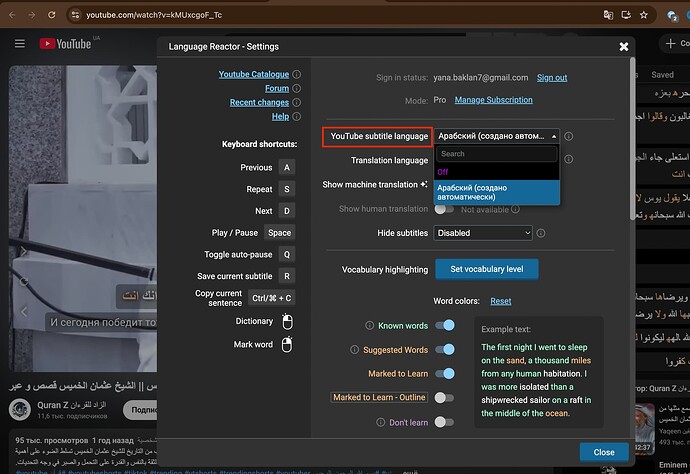690x474 pixels.
Task: Toggle Show human translation switch
Action: pyautogui.click(x=444, y=209)
